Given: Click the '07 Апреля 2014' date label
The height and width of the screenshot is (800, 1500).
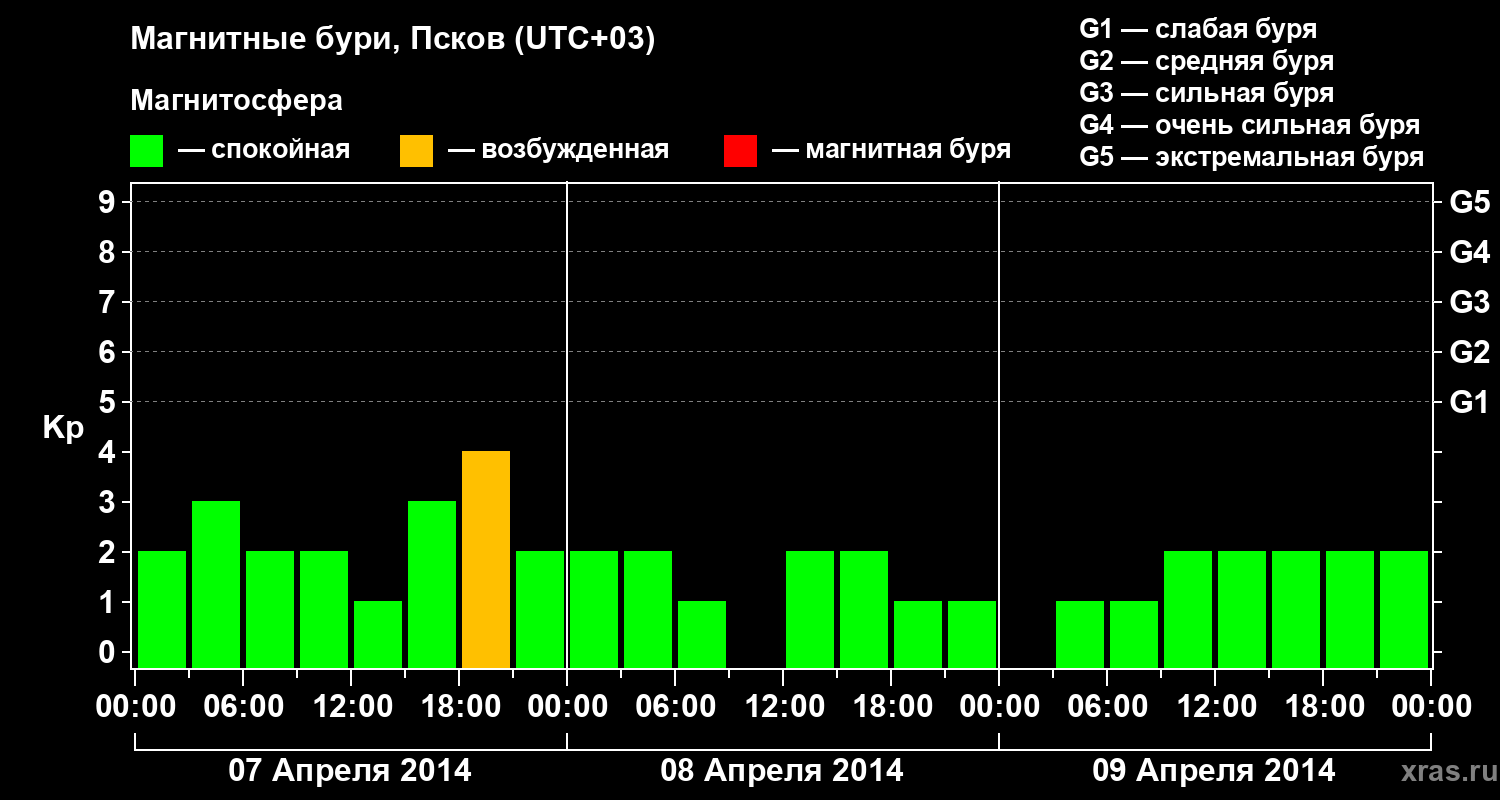Looking at the screenshot, I should click(x=350, y=770).
